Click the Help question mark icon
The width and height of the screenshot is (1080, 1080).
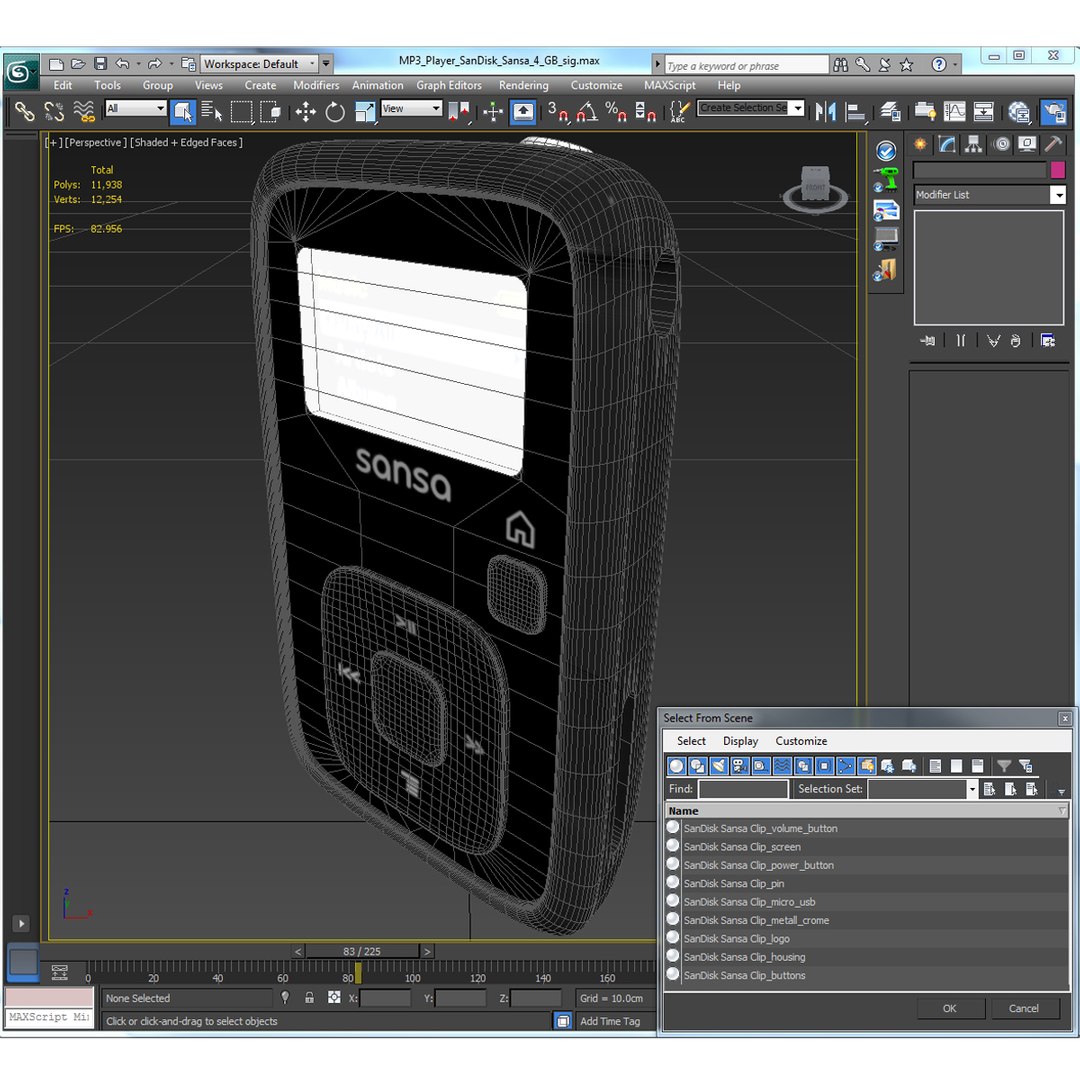click(x=938, y=65)
